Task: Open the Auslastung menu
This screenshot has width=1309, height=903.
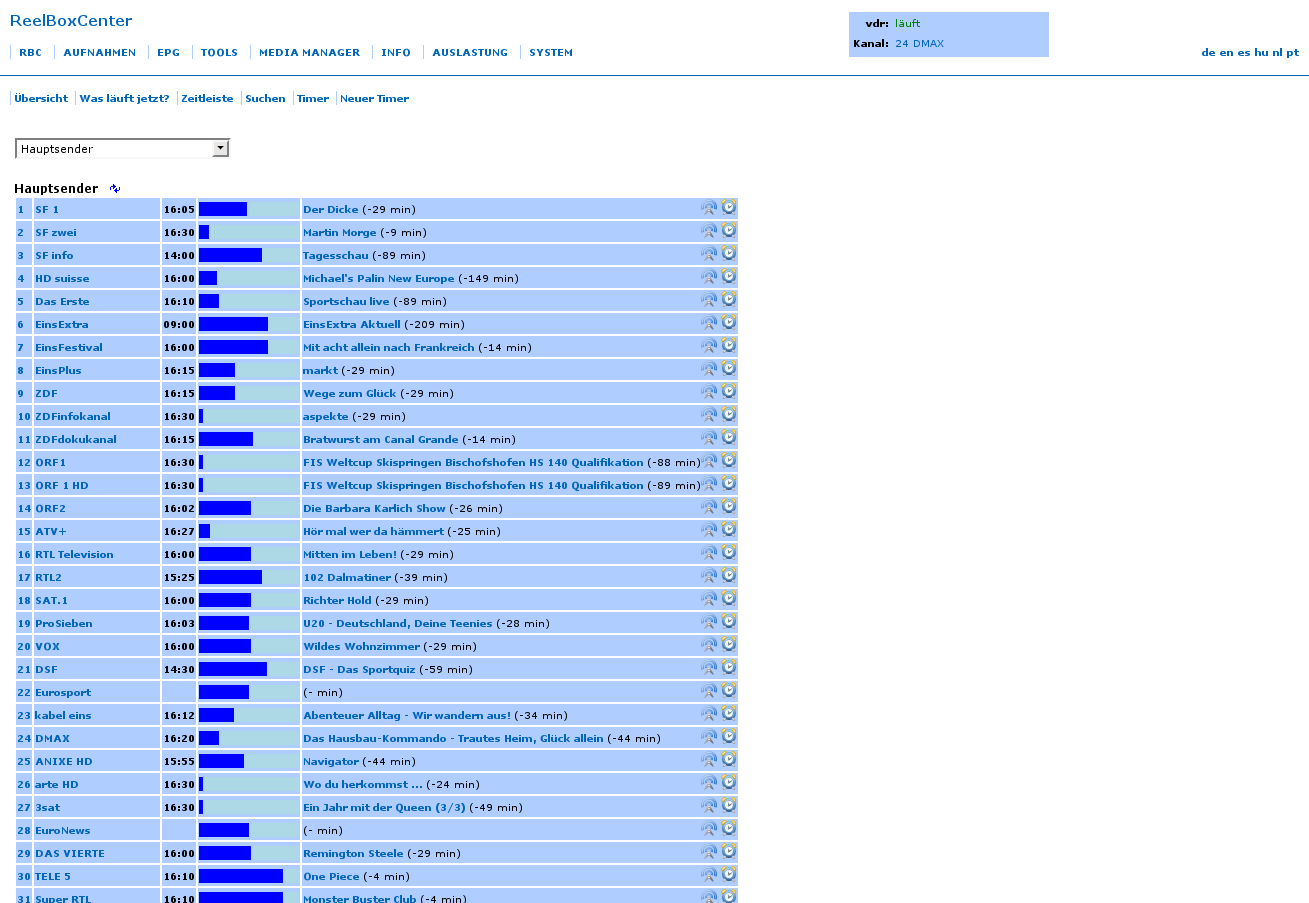Action: click(470, 53)
